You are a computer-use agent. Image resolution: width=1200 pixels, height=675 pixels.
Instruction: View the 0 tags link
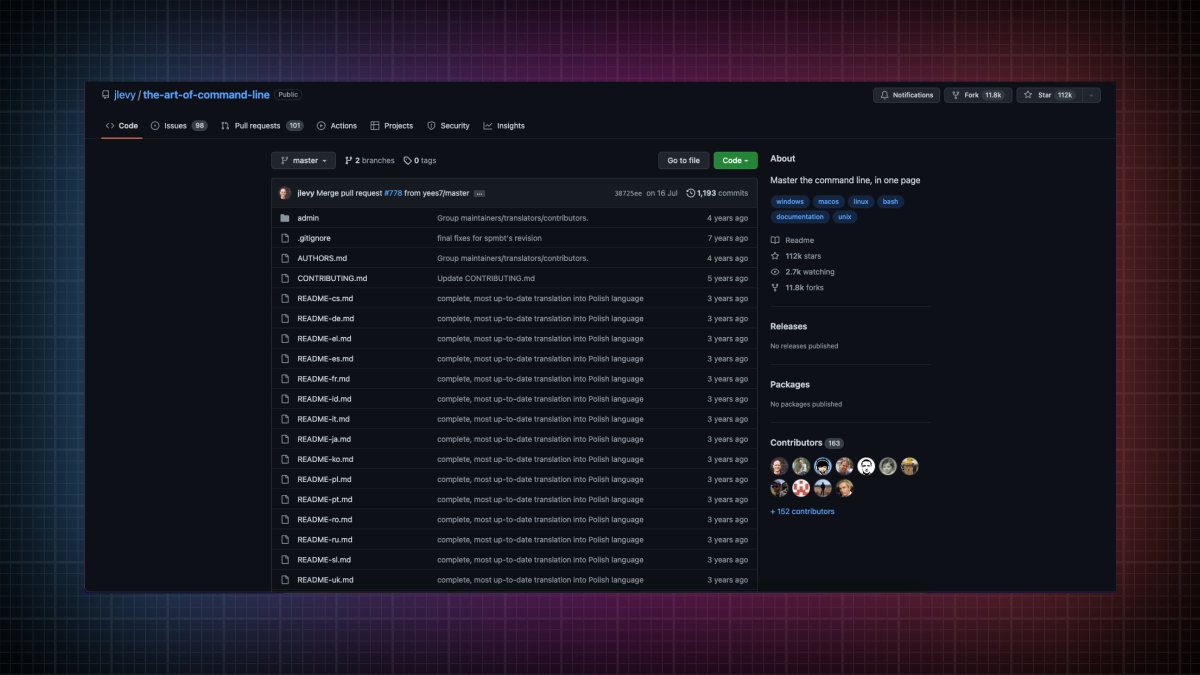[x=420, y=160]
